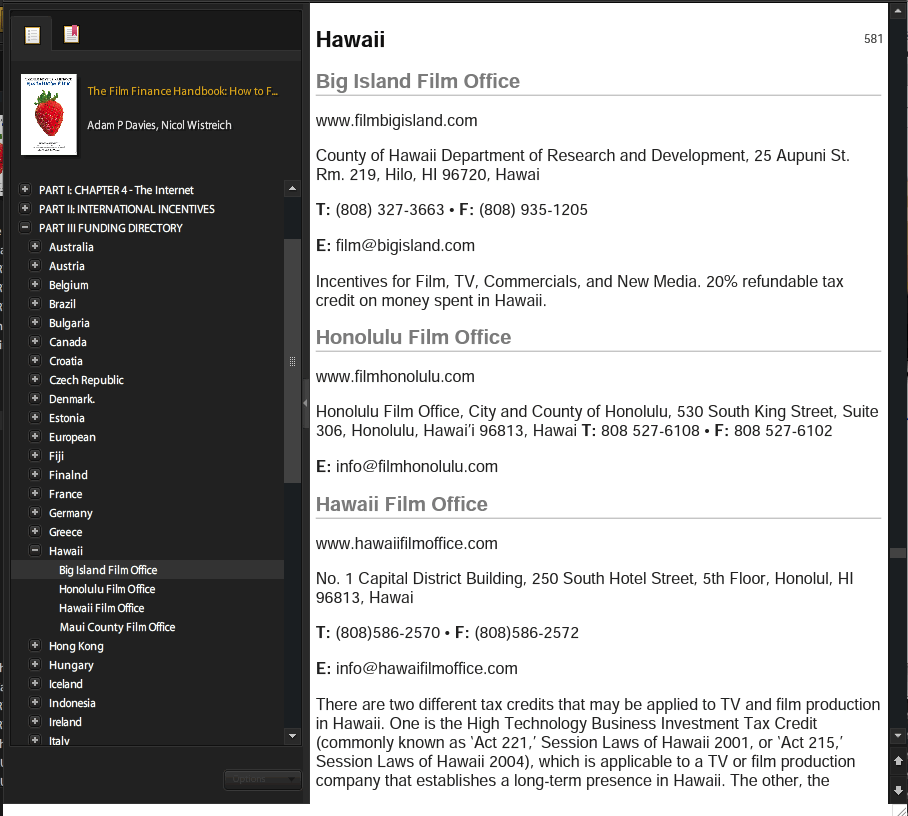Collapse PART III FUNDING DIRECTORY node
Viewport: 908px width, 816px height.
tap(25, 228)
